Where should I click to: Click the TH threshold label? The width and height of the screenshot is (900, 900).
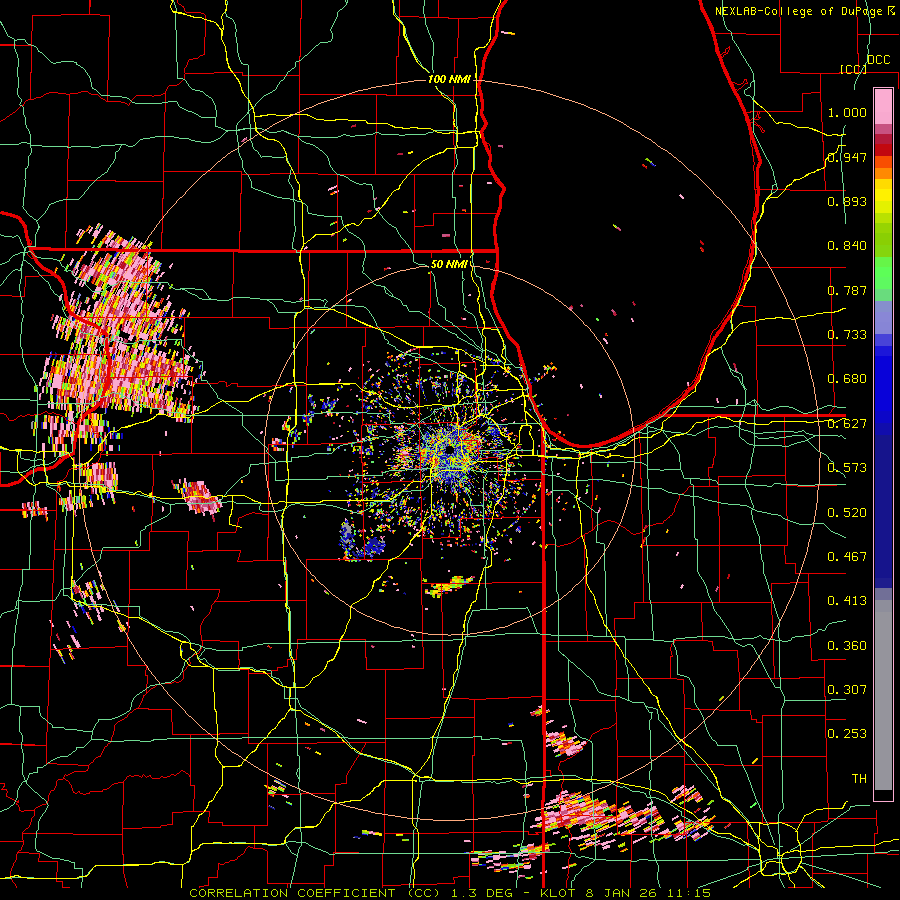(859, 779)
